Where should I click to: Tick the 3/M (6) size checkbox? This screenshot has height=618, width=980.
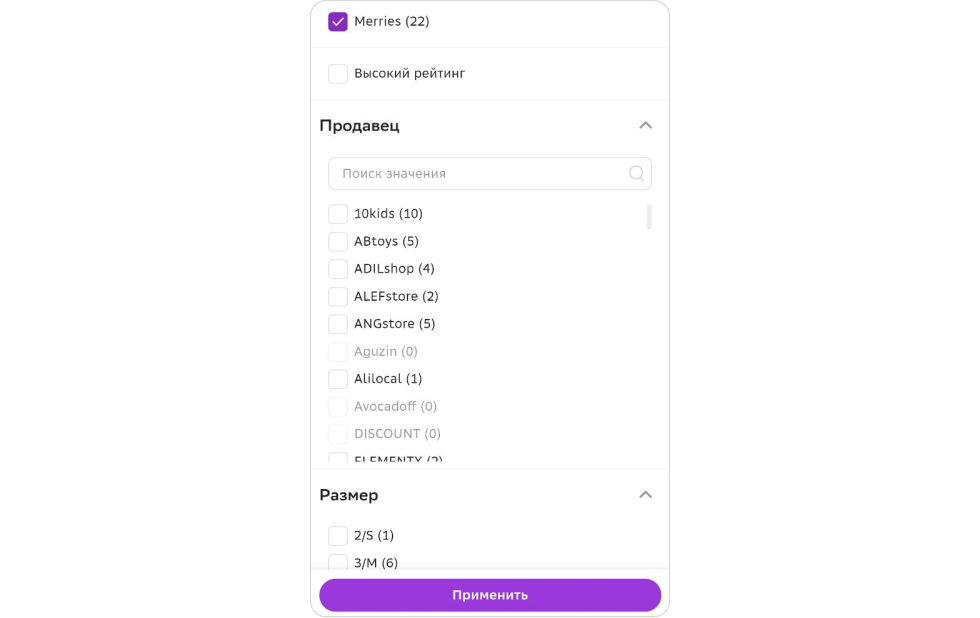338,562
